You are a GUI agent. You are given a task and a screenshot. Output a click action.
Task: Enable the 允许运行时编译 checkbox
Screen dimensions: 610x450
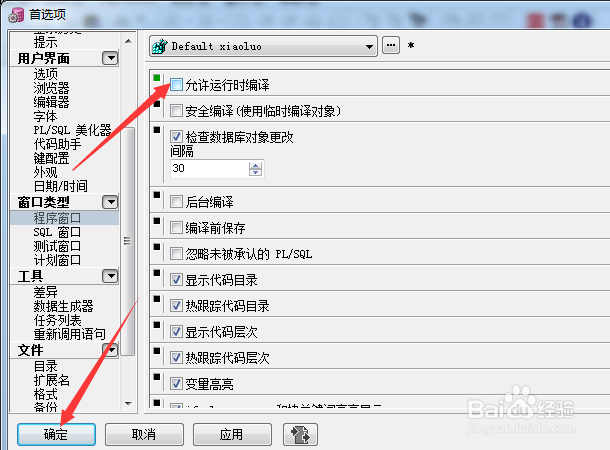(x=176, y=85)
